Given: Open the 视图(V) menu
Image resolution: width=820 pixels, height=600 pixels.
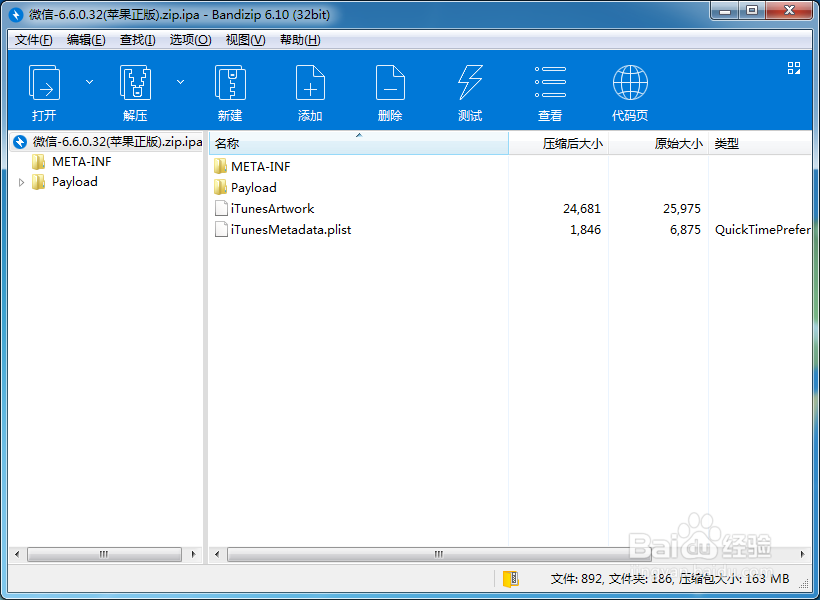Looking at the screenshot, I should 245,40.
